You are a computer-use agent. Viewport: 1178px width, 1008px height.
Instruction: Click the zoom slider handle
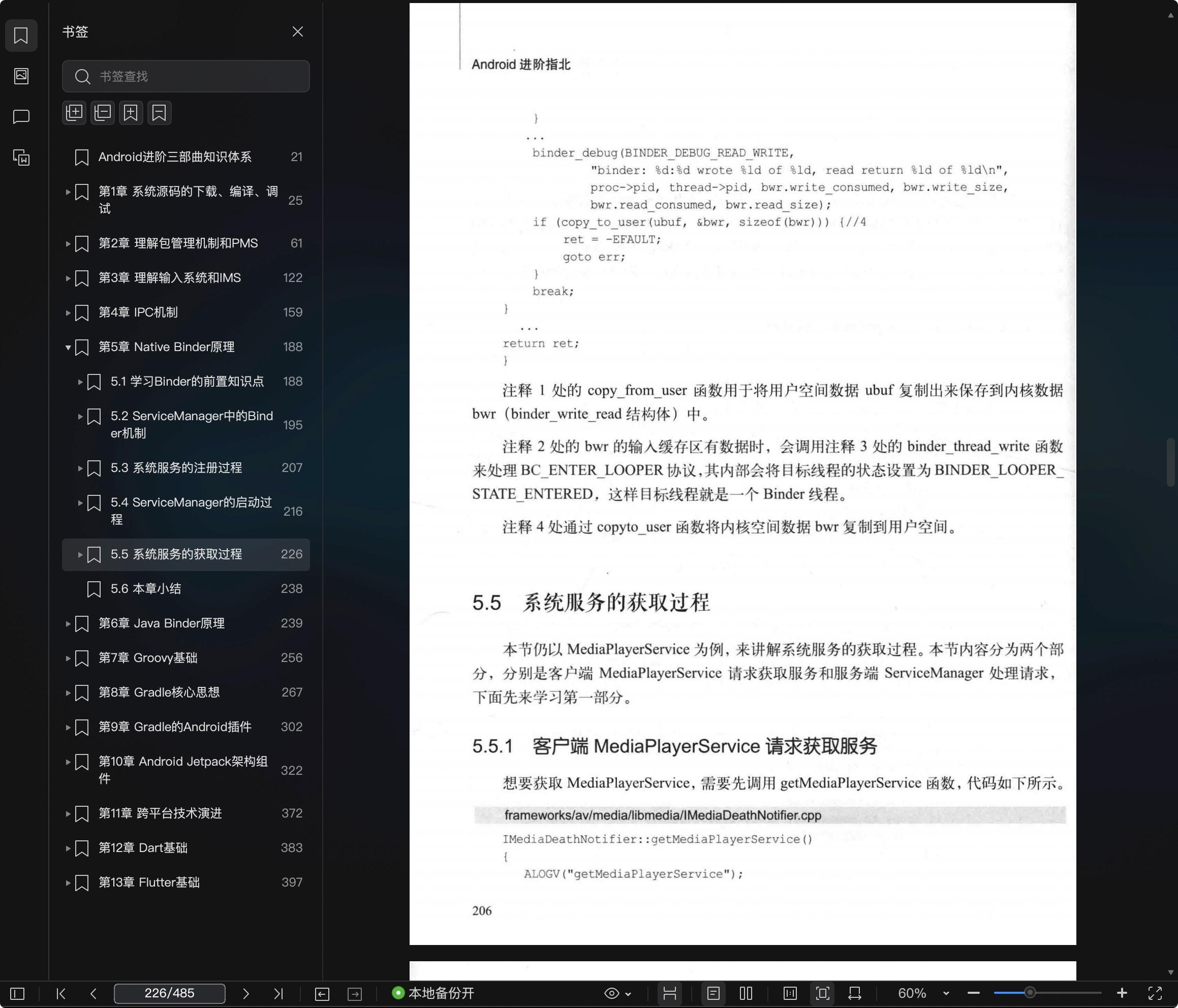(x=1030, y=993)
